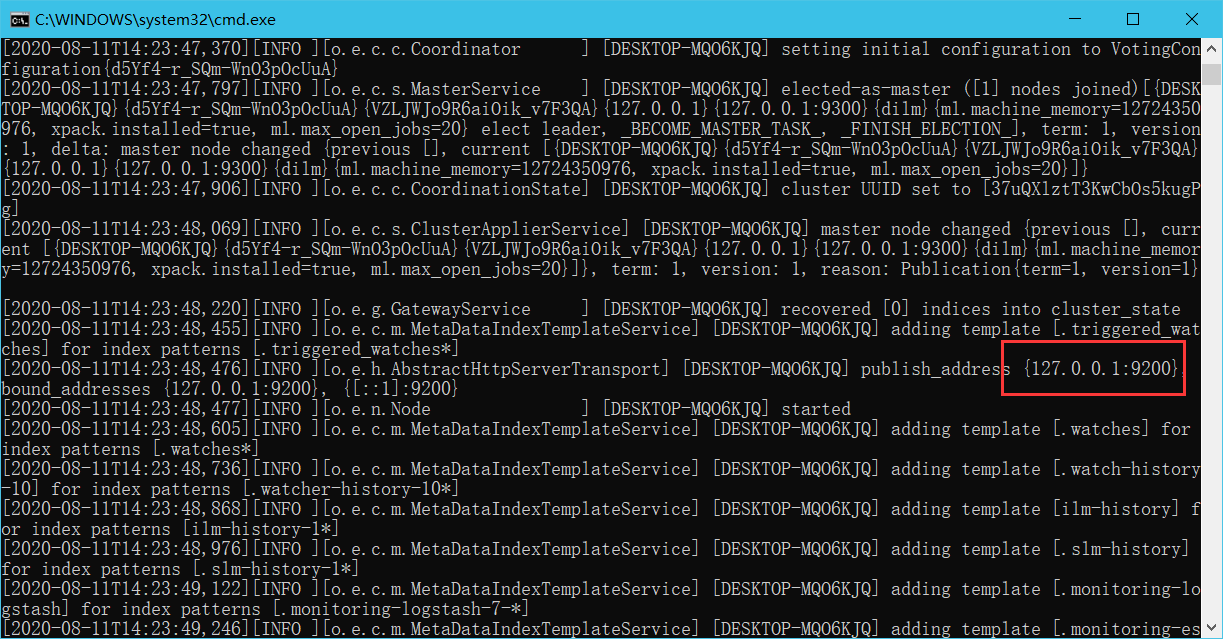Click the text '_BECOME_MASTER_TASK_'
The width and height of the screenshot is (1223, 639).
point(721,129)
